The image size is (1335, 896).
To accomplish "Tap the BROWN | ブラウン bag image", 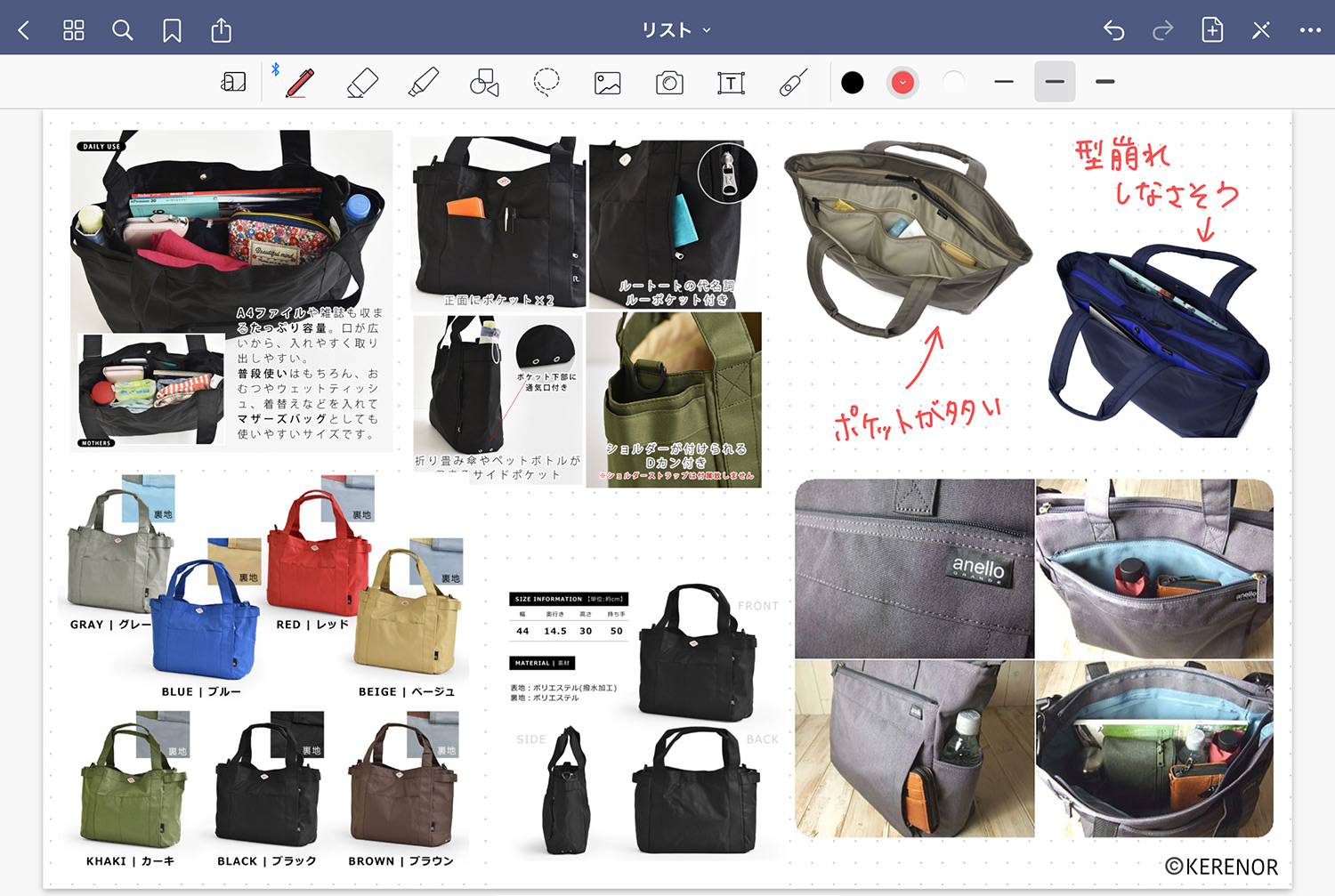I will (x=403, y=787).
